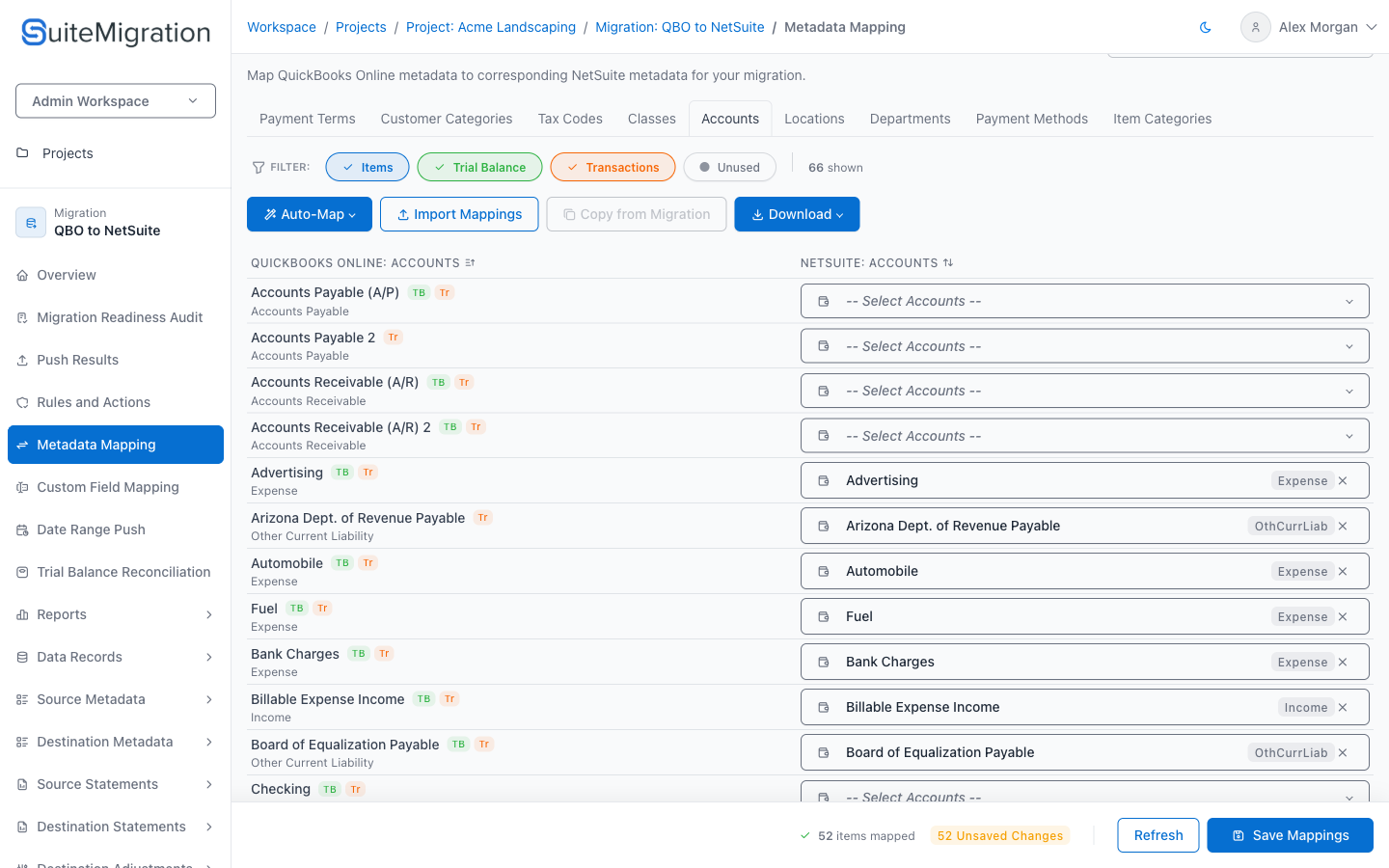
Task: Open Projects breadcrumb link
Action: point(361,27)
